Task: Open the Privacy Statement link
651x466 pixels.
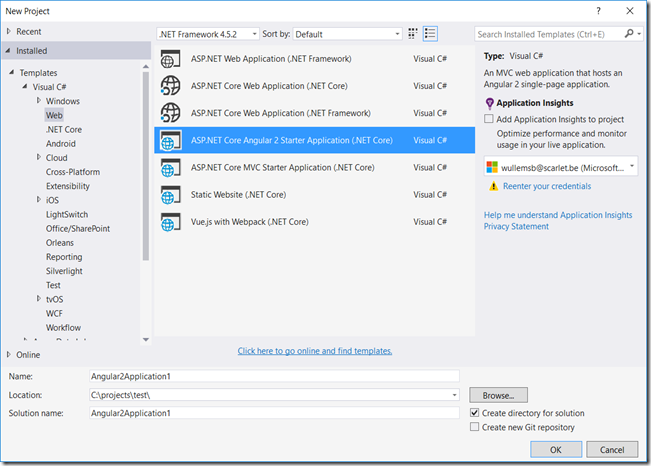Action: click(516, 226)
